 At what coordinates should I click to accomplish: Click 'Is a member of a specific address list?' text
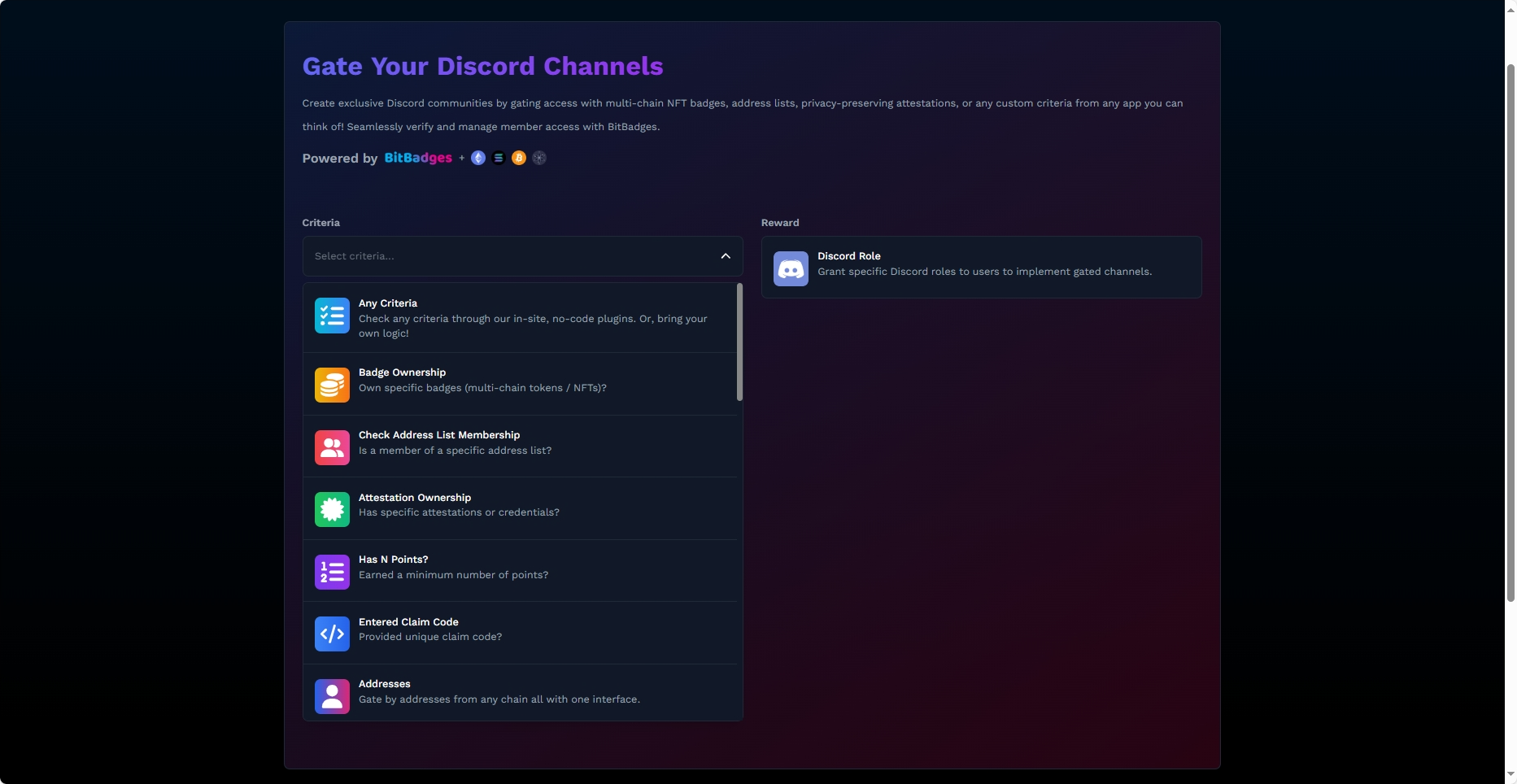455,451
